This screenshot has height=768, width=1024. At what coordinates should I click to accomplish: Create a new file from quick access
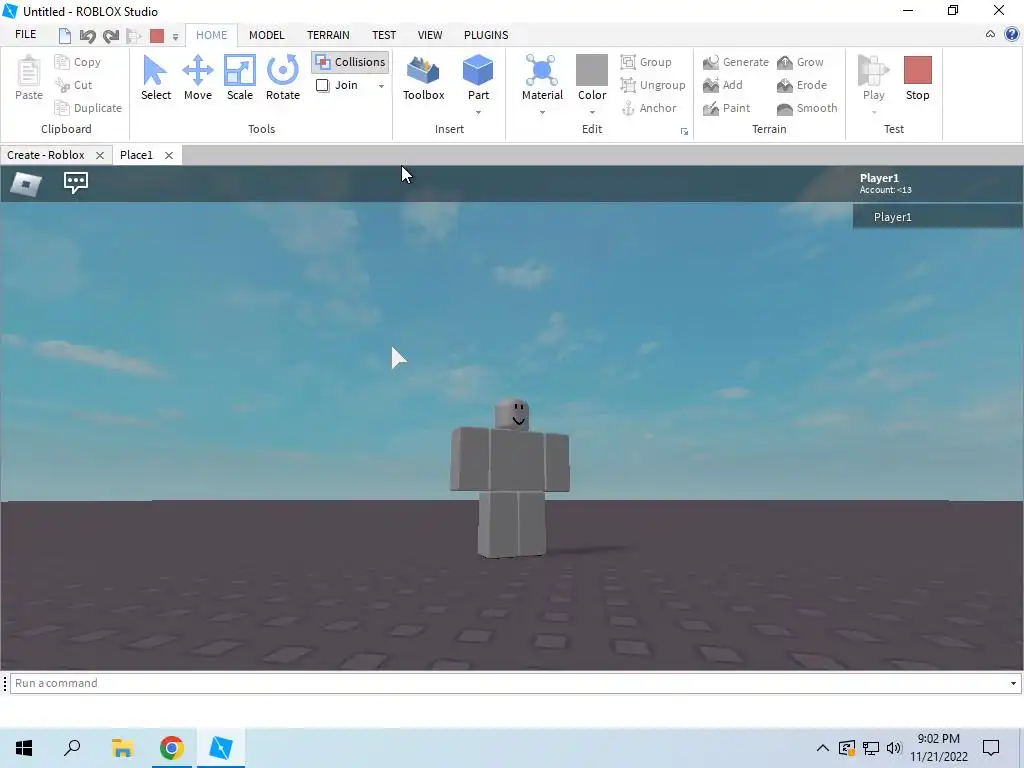[64, 35]
